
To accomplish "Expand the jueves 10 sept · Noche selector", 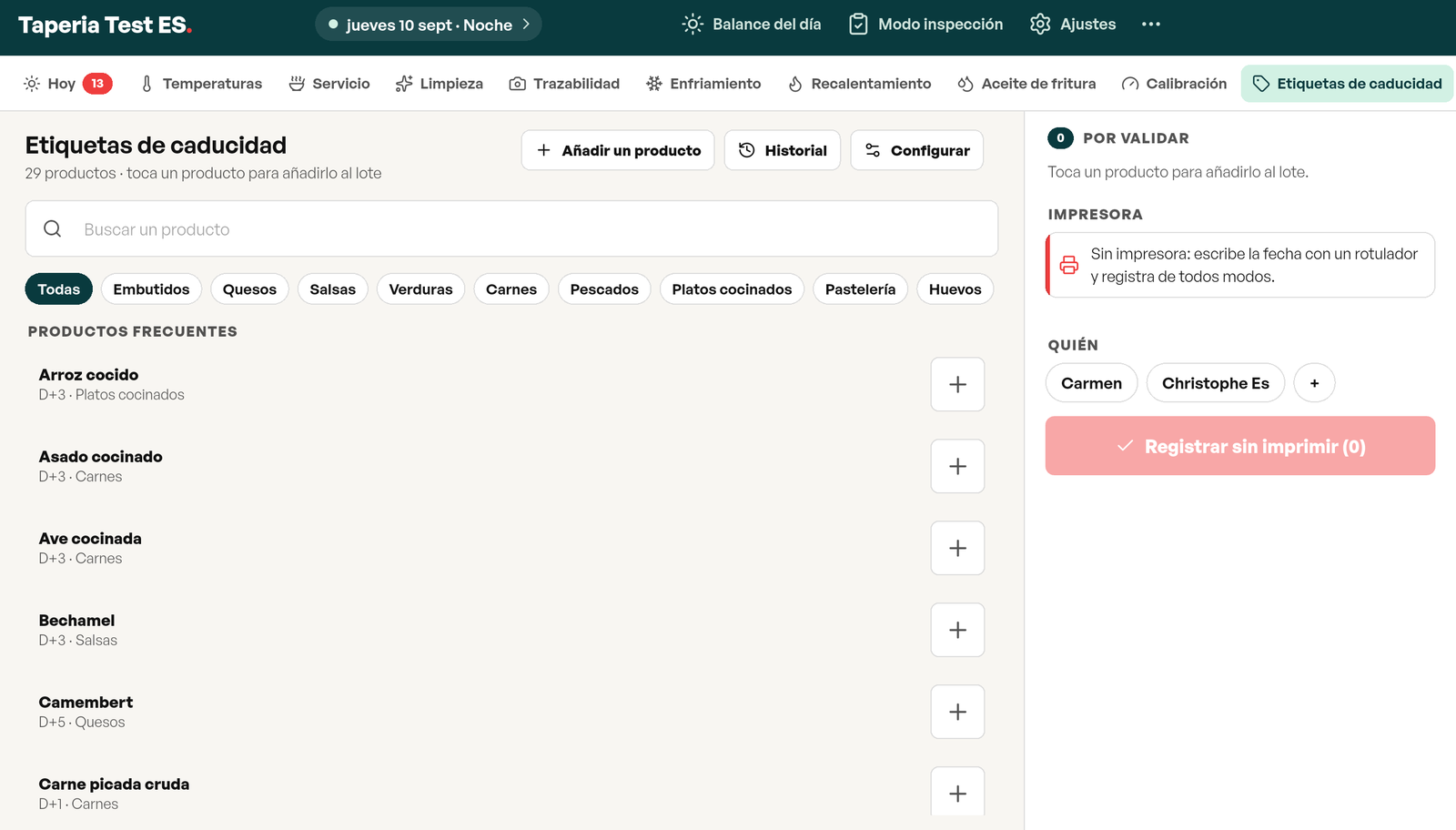I will [429, 25].
